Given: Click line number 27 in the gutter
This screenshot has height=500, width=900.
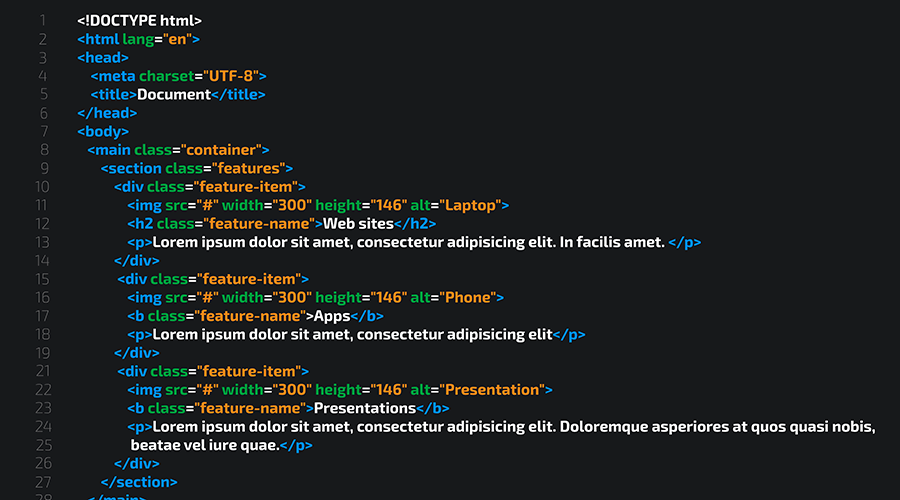Looking at the screenshot, I should coord(42,482).
